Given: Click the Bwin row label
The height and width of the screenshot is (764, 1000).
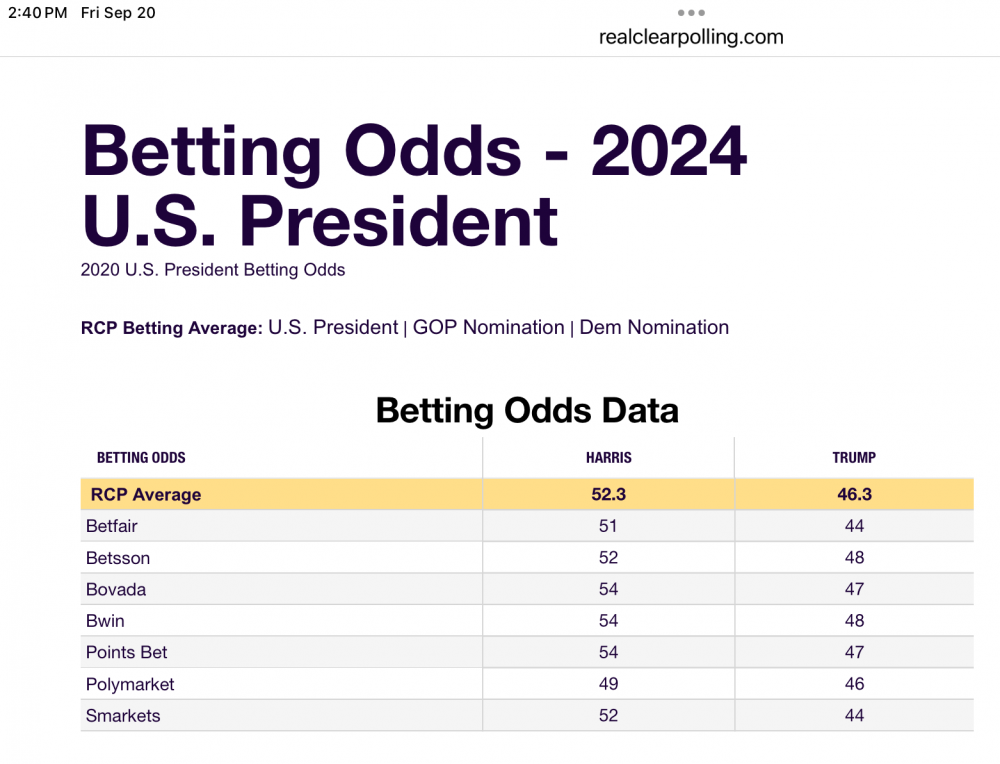Looking at the screenshot, I should [105, 621].
